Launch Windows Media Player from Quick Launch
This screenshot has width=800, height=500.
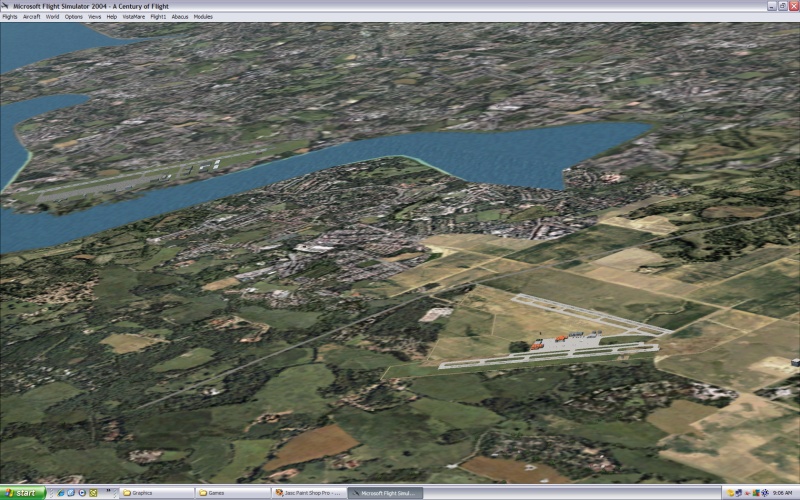pyautogui.click(x=82, y=493)
